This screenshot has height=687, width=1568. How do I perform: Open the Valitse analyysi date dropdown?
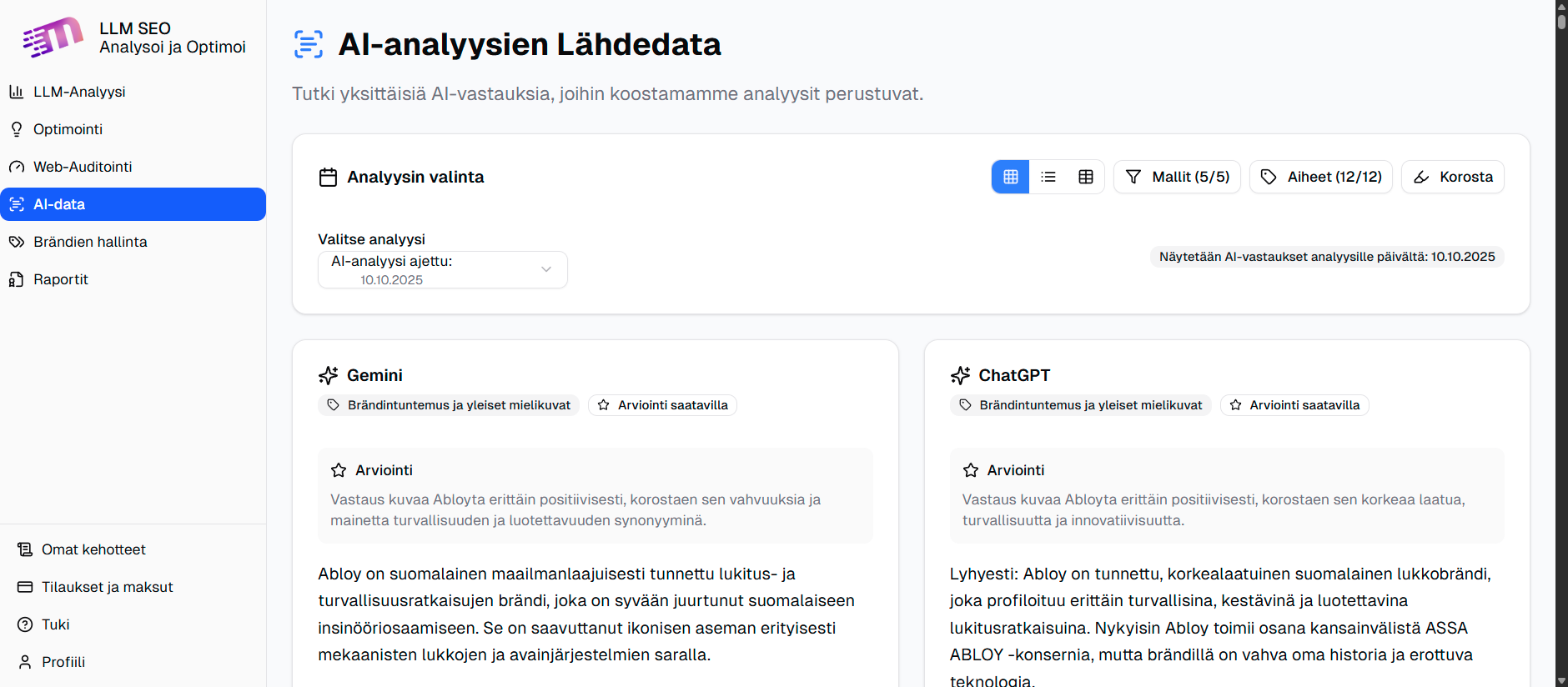click(442, 270)
